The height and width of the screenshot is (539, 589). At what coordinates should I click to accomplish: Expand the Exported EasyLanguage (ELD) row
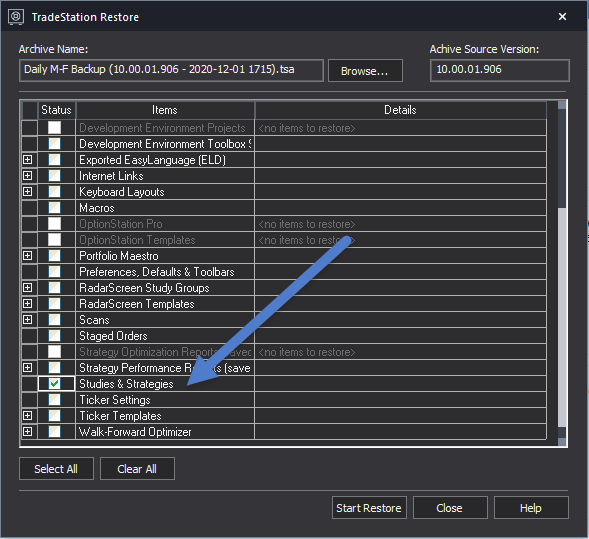point(27,160)
